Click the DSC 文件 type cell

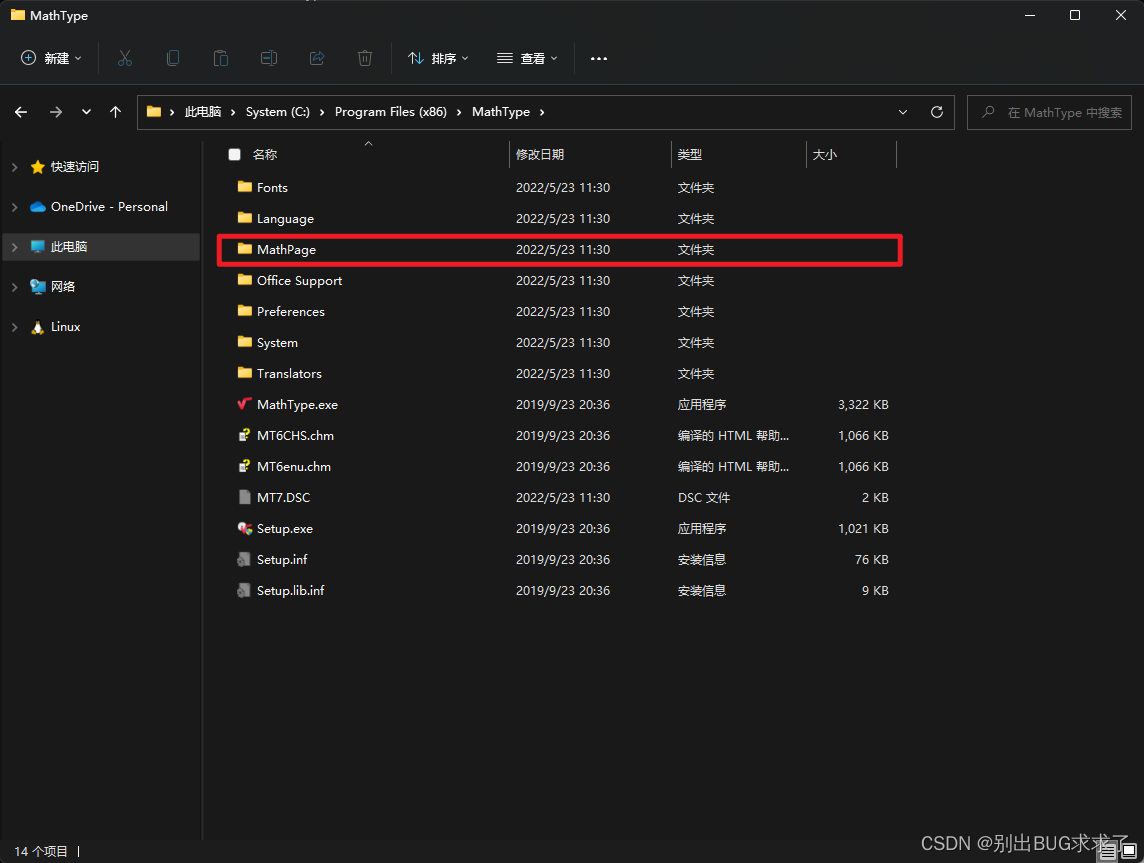coord(704,498)
